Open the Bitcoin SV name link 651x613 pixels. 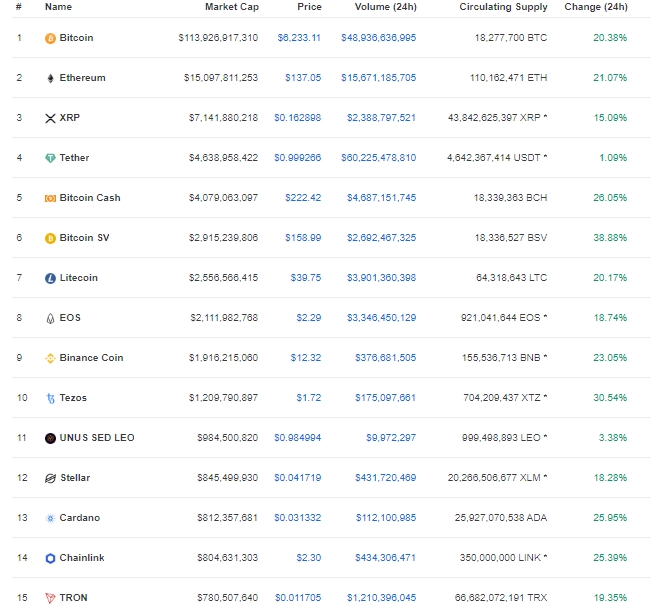click(x=84, y=238)
